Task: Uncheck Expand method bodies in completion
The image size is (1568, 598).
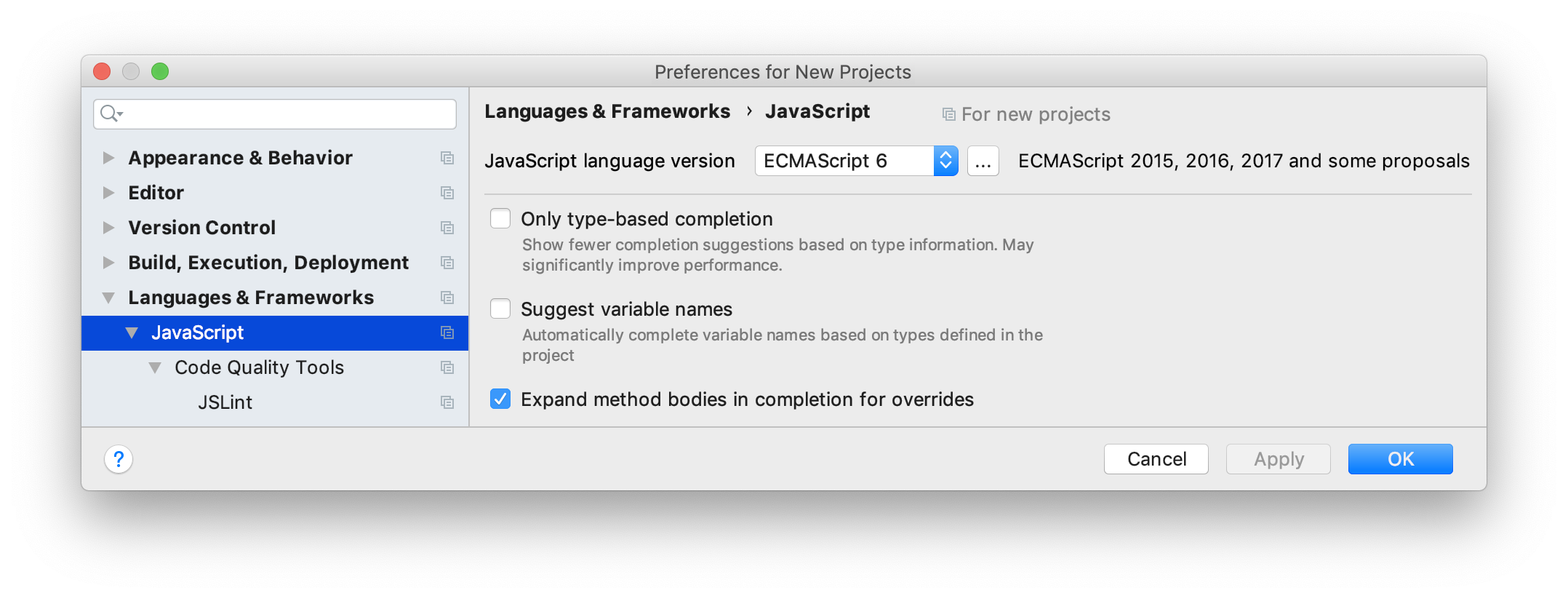Action: (x=500, y=399)
